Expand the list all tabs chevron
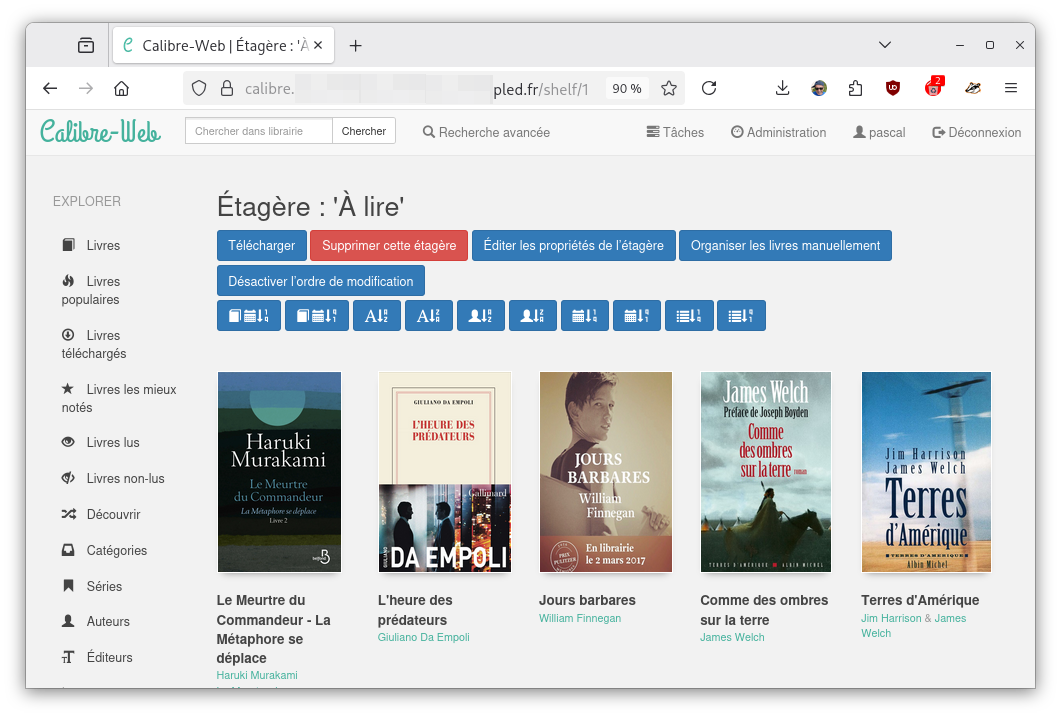The width and height of the screenshot is (1061, 717). (x=884, y=45)
